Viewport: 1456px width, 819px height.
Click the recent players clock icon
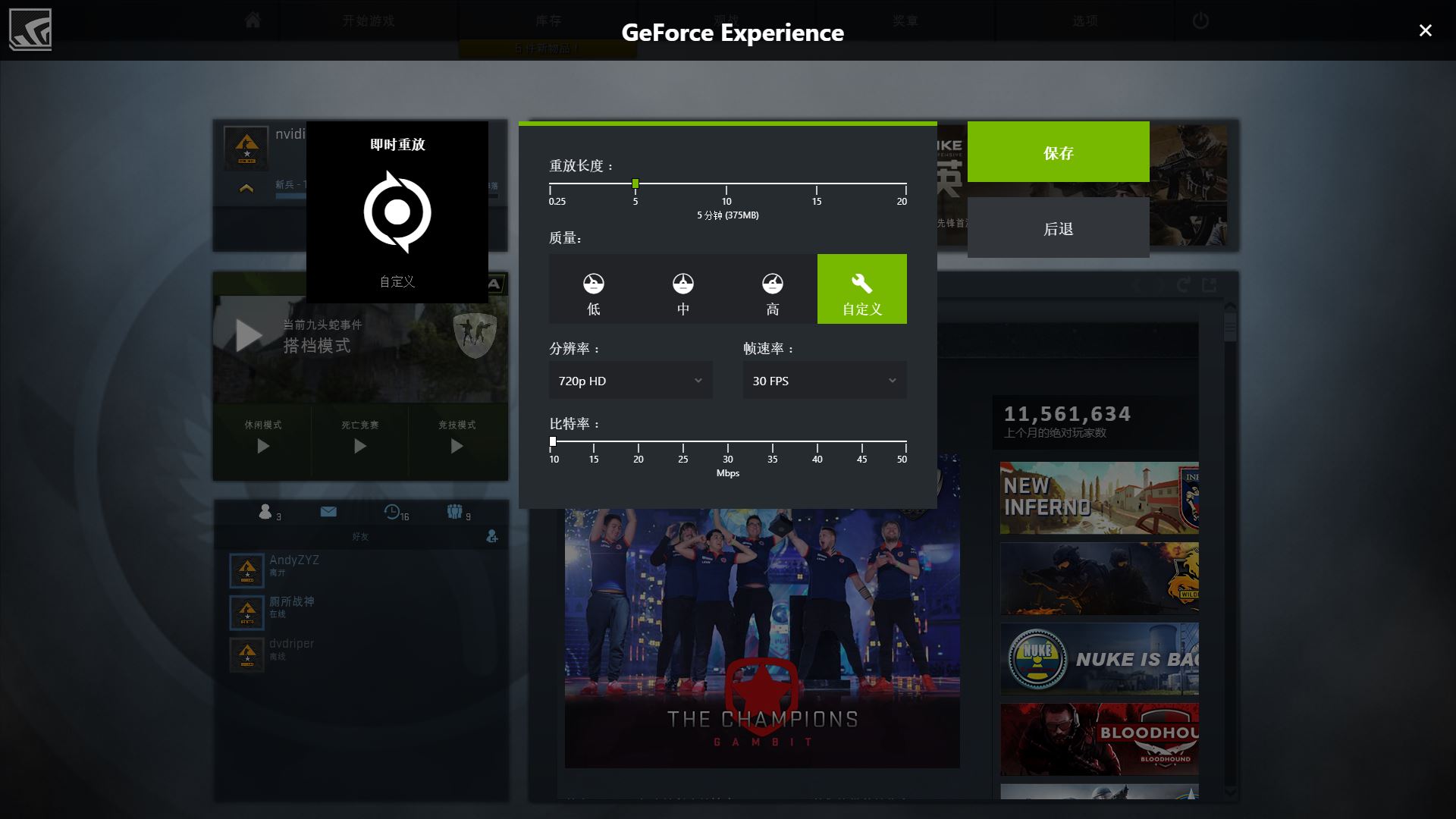click(392, 512)
